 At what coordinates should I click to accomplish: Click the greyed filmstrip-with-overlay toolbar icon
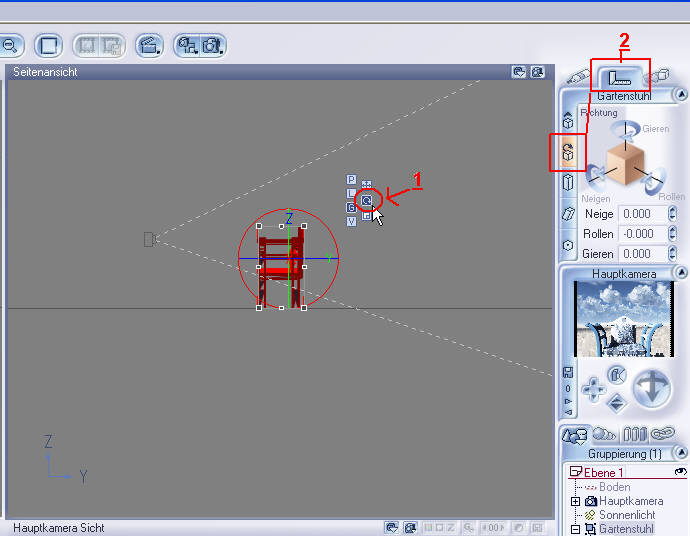pos(112,45)
